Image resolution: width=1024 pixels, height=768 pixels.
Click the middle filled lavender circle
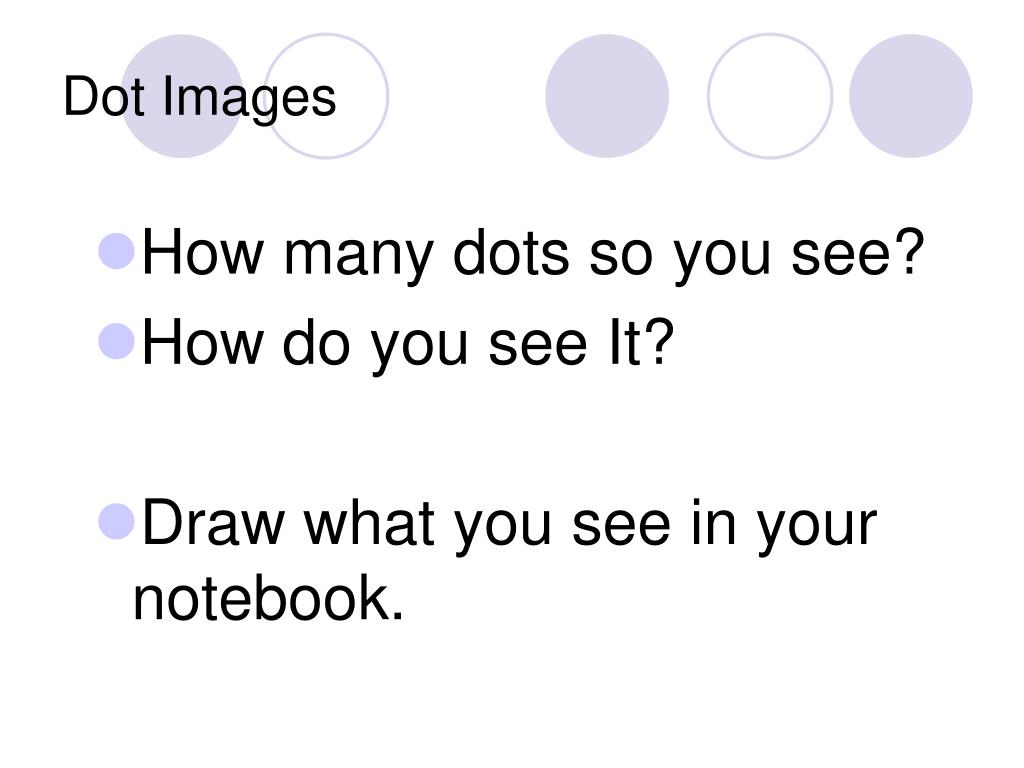click(607, 96)
